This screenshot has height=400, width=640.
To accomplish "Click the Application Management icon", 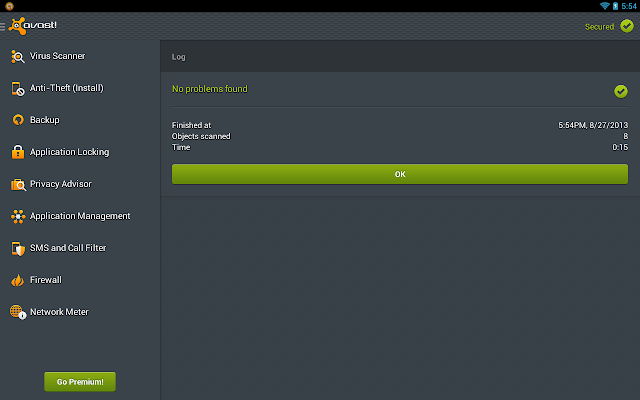I will [17, 216].
